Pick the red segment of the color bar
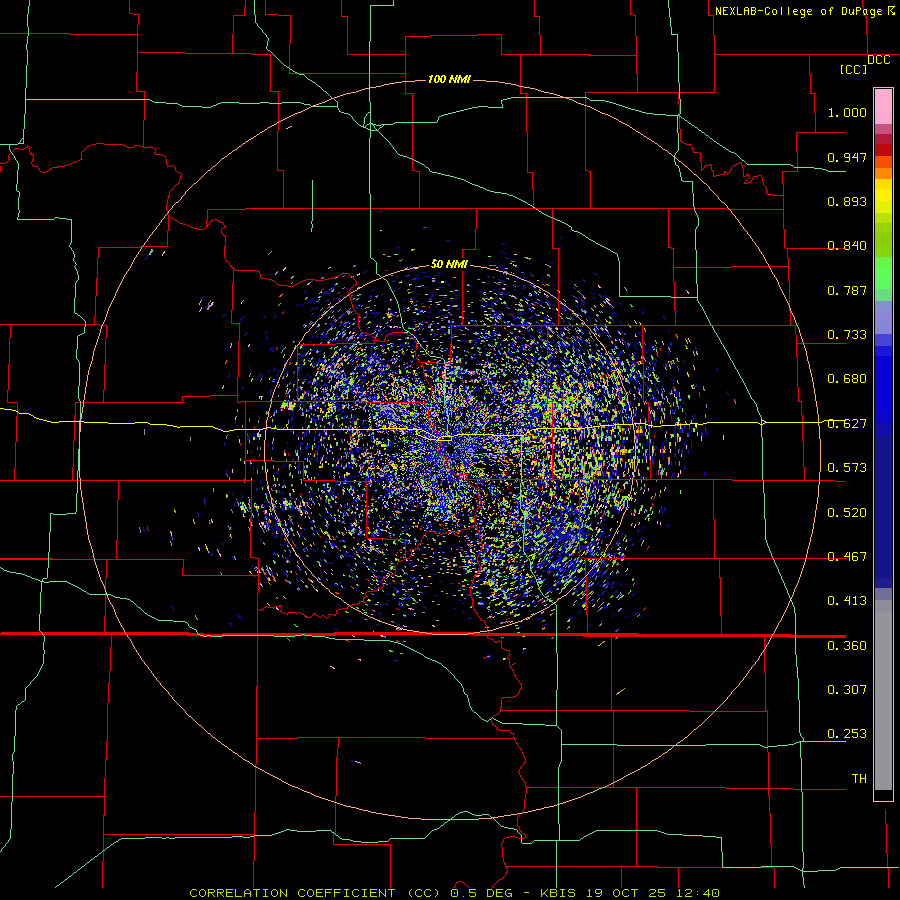The height and width of the screenshot is (900, 900). coord(883,149)
